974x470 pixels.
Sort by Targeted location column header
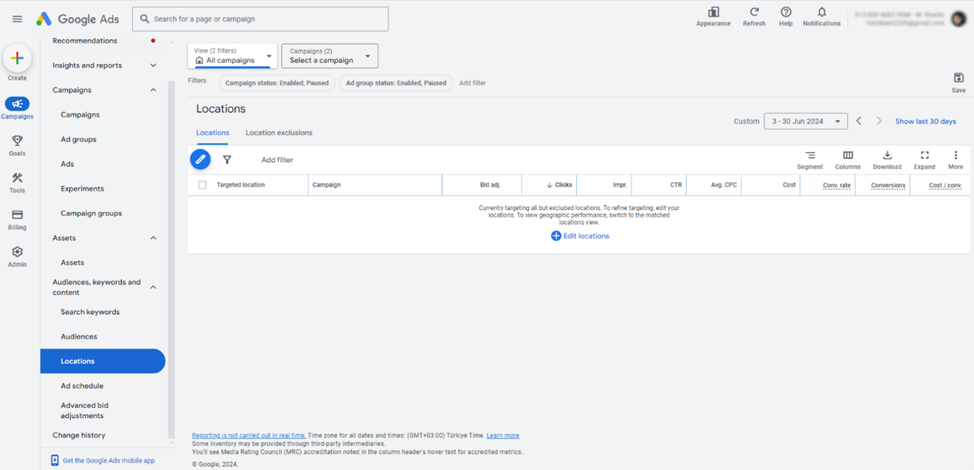pos(240,185)
